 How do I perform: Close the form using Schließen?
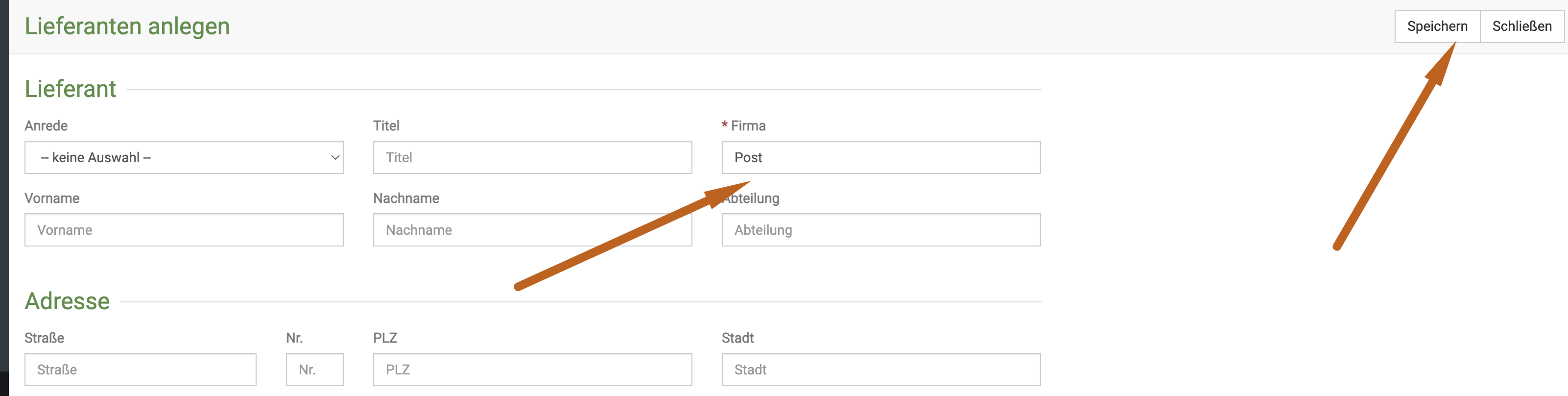1522,26
